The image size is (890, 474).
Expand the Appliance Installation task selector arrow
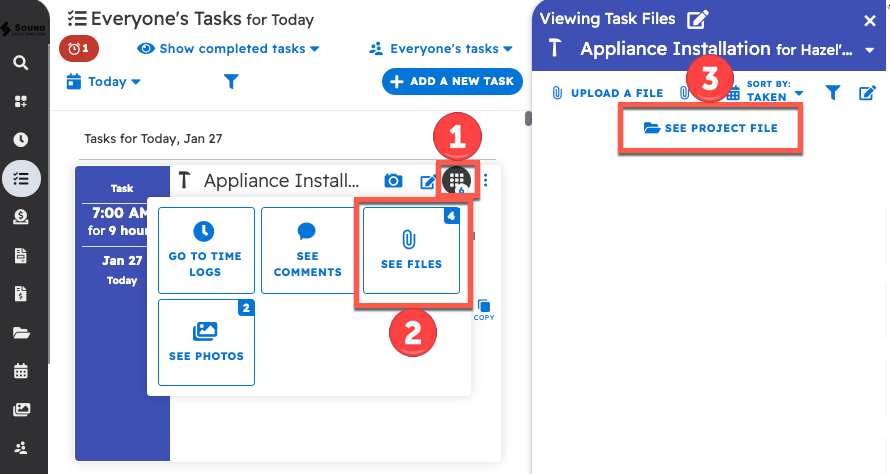868,50
